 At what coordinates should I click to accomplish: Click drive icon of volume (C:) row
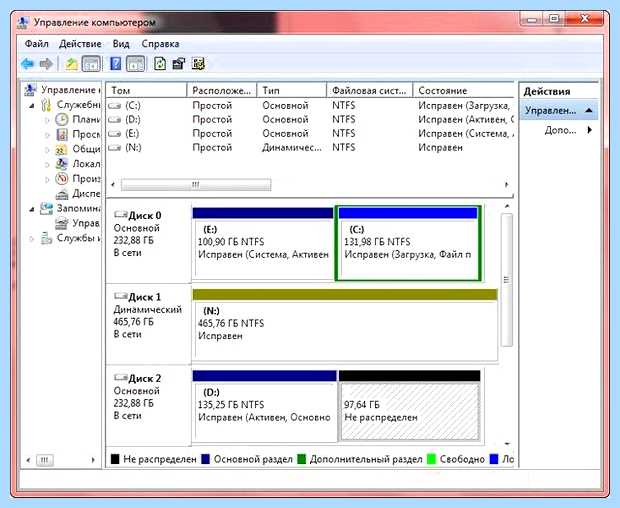[x=115, y=106]
